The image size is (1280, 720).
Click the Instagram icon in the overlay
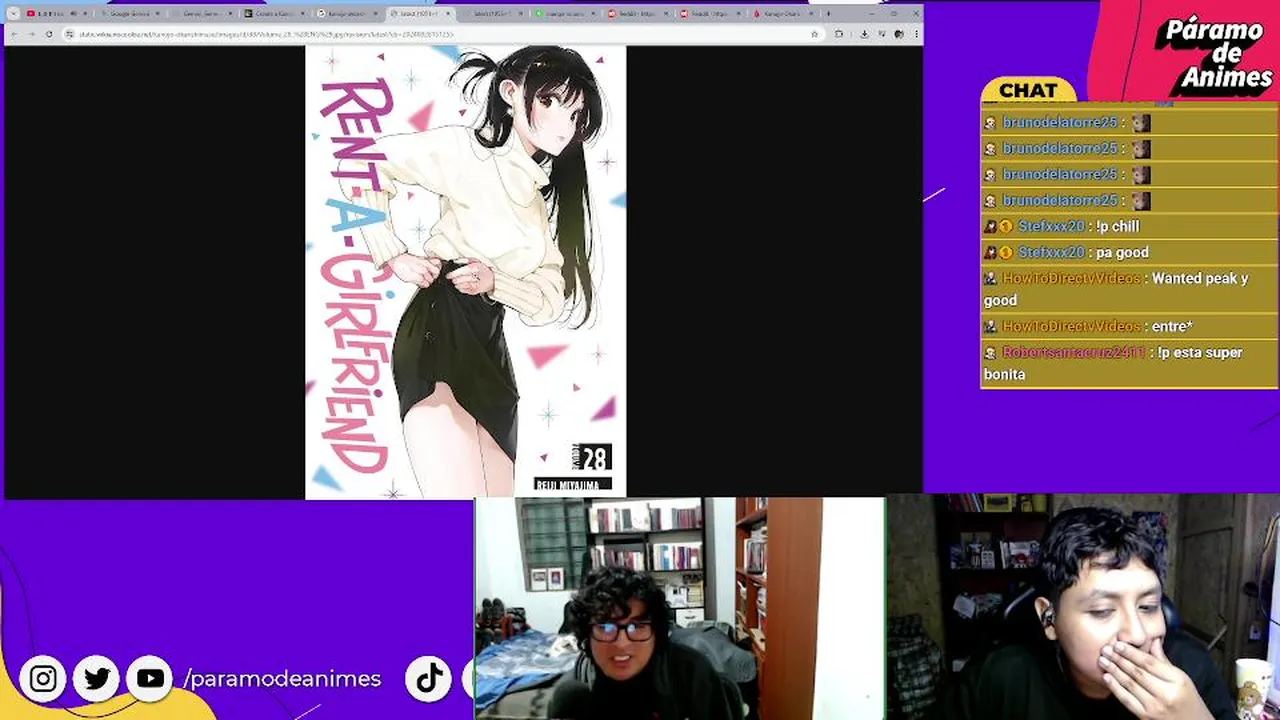pyautogui.click(x=43, y=679)
